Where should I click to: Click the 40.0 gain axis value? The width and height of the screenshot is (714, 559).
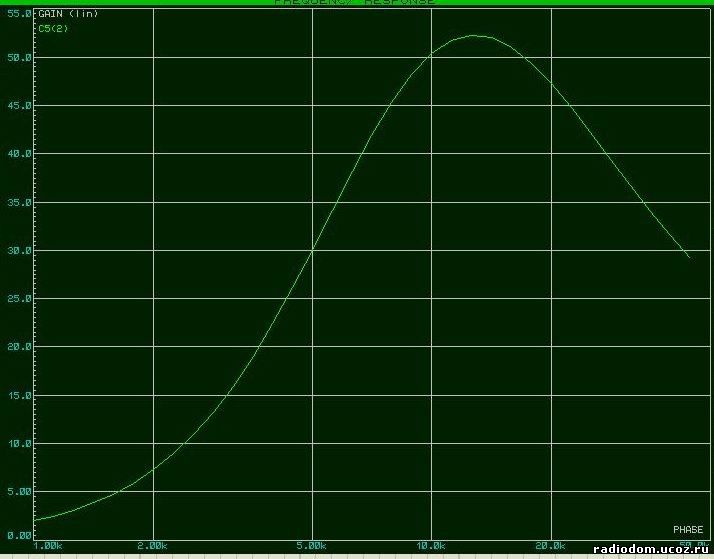pos(20,154)
